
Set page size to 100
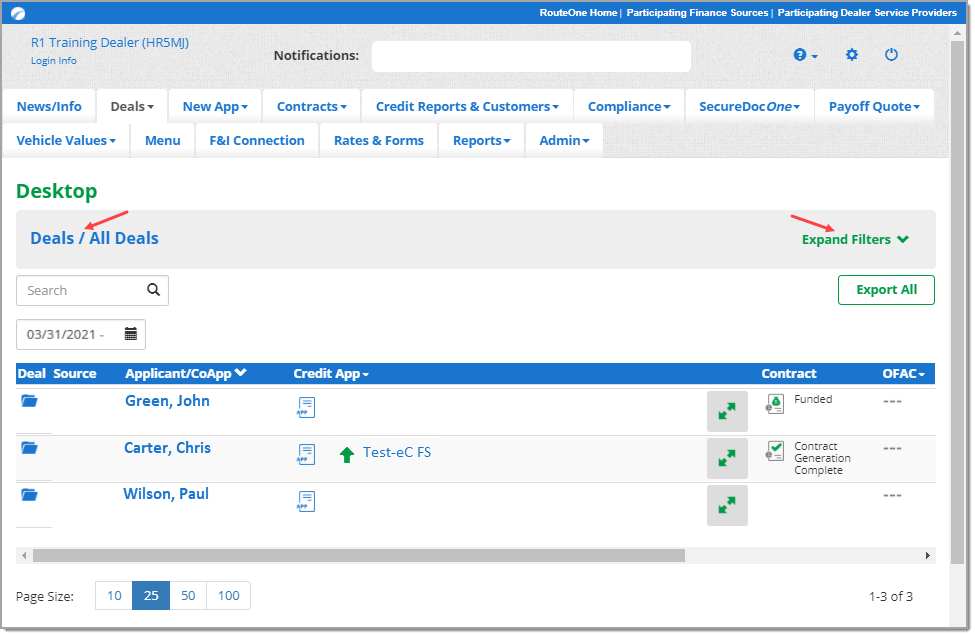(x=228, y=596)
